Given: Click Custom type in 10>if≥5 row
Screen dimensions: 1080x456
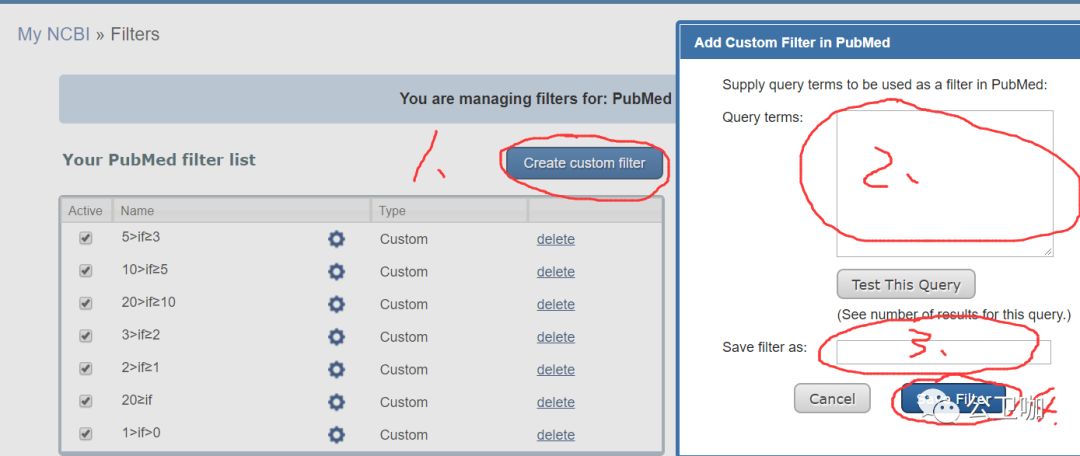Looking at the screenshot, I should coord(404,271).
